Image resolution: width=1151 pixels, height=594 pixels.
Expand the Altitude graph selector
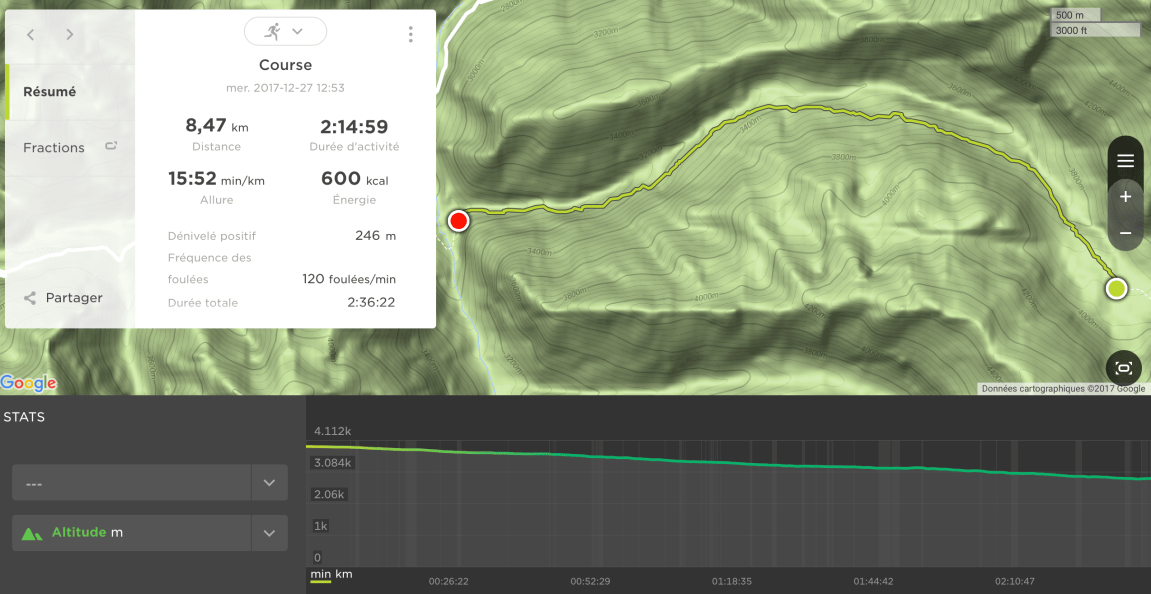(269, 533)
